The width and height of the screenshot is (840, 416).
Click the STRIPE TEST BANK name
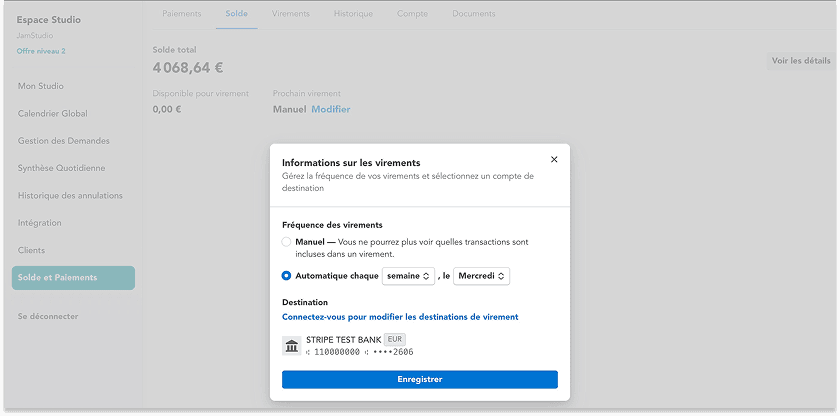(343, 340)
